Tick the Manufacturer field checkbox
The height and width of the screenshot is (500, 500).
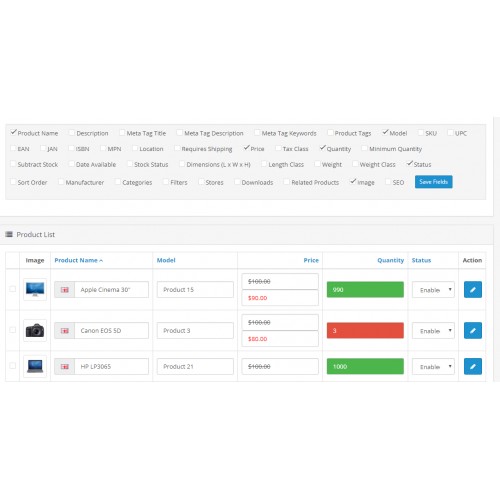(x=61, y=182)
